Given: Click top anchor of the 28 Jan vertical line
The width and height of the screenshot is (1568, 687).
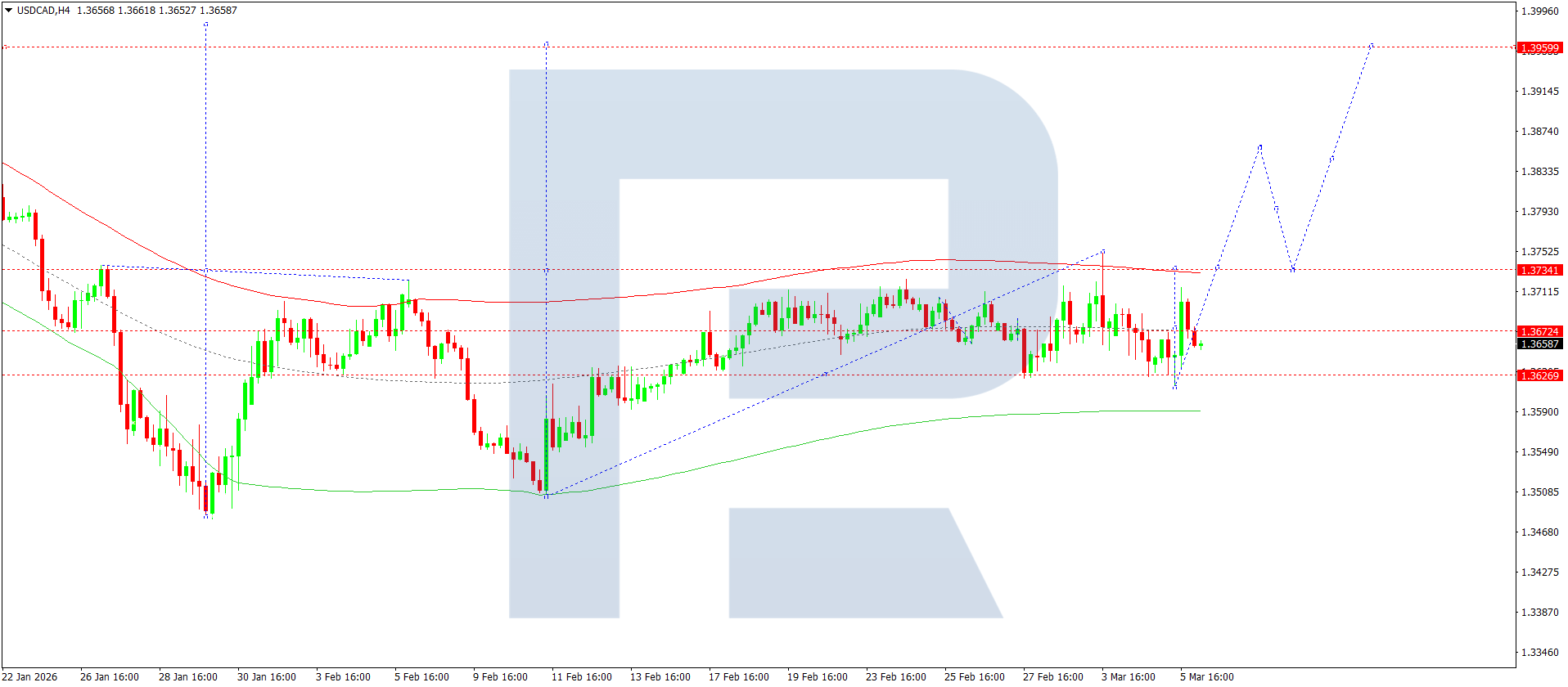Looking at the screenshot, I should click(205, 25).
